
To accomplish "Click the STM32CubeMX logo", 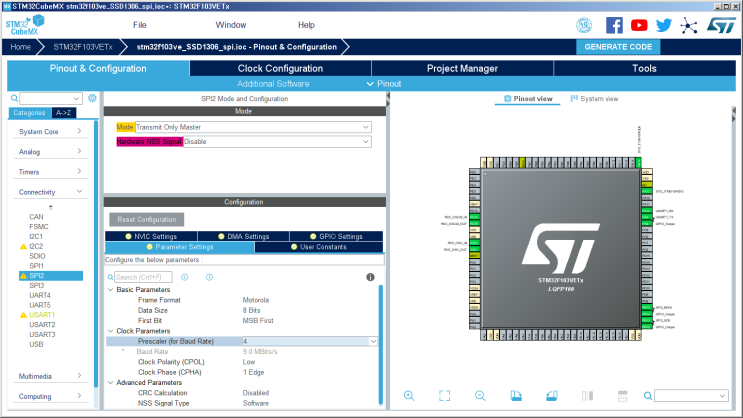I will click(25, 25).
